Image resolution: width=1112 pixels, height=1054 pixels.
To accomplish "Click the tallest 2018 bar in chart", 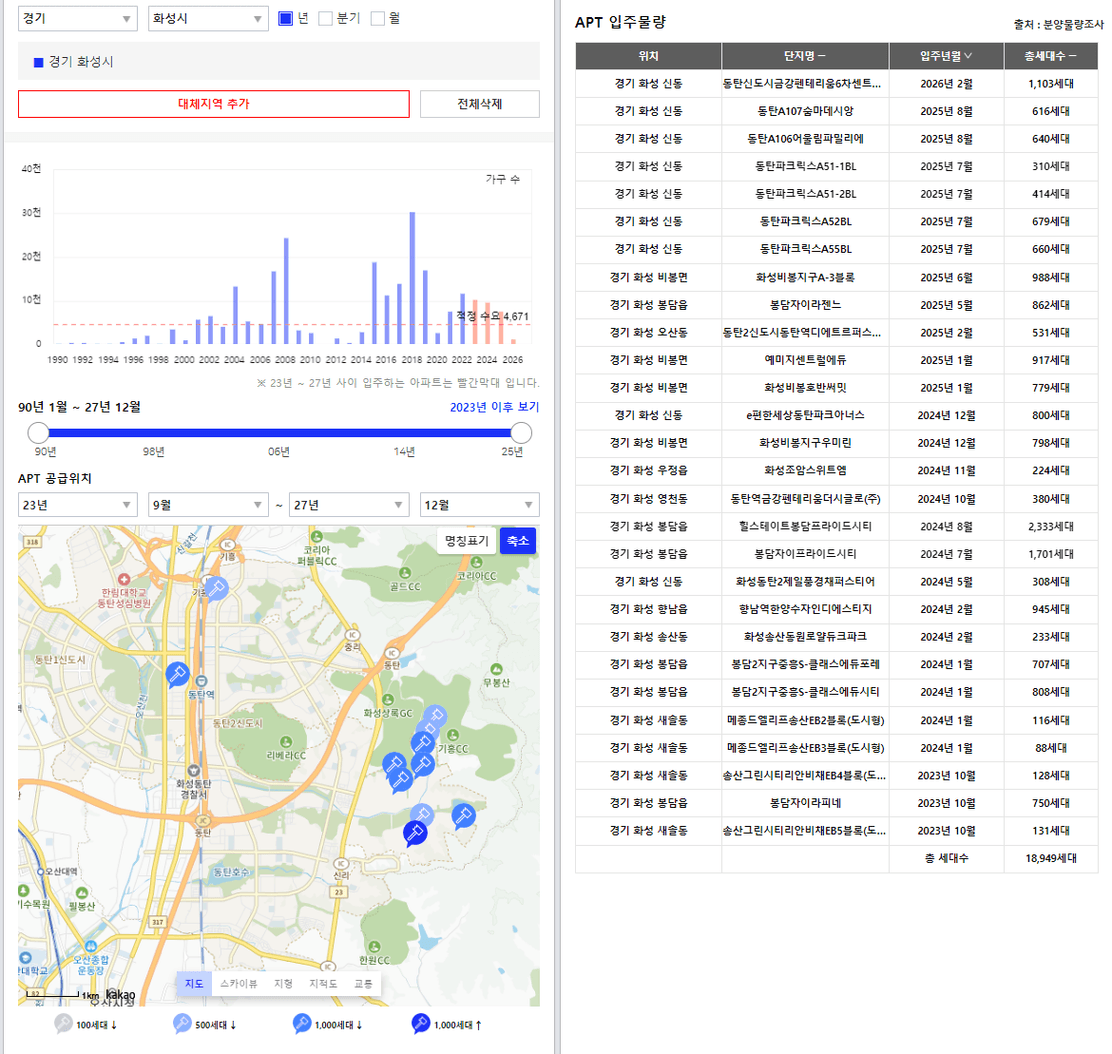I will click(x=412, y=278).
